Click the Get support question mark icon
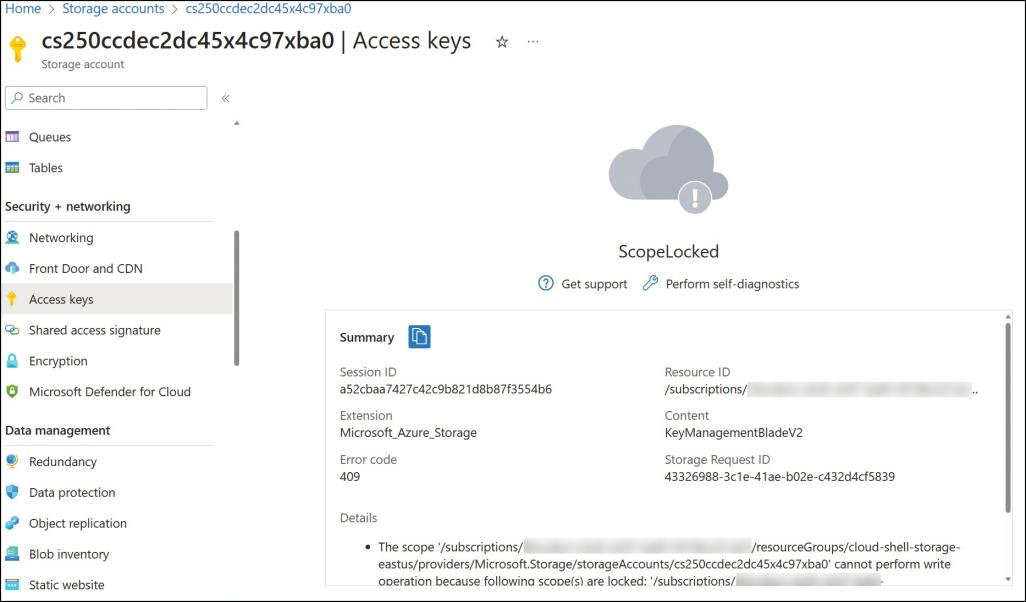1026x602 pixels. coord(546,283)
